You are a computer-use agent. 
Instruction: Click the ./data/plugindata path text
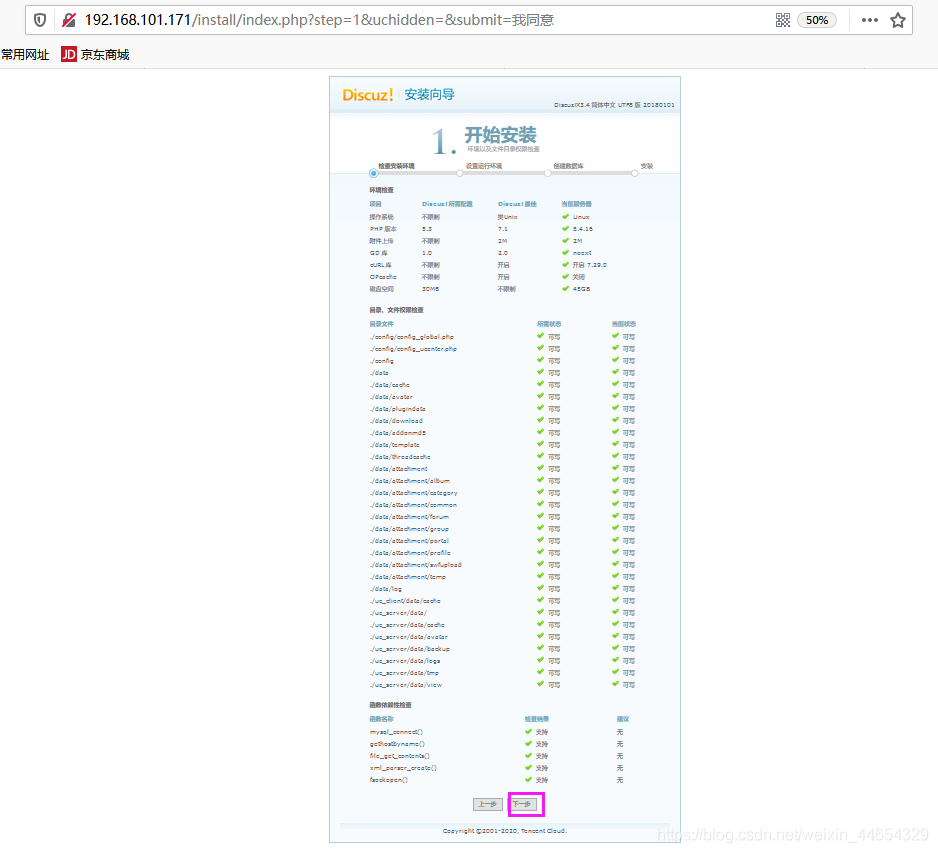(x=398, y=409)
